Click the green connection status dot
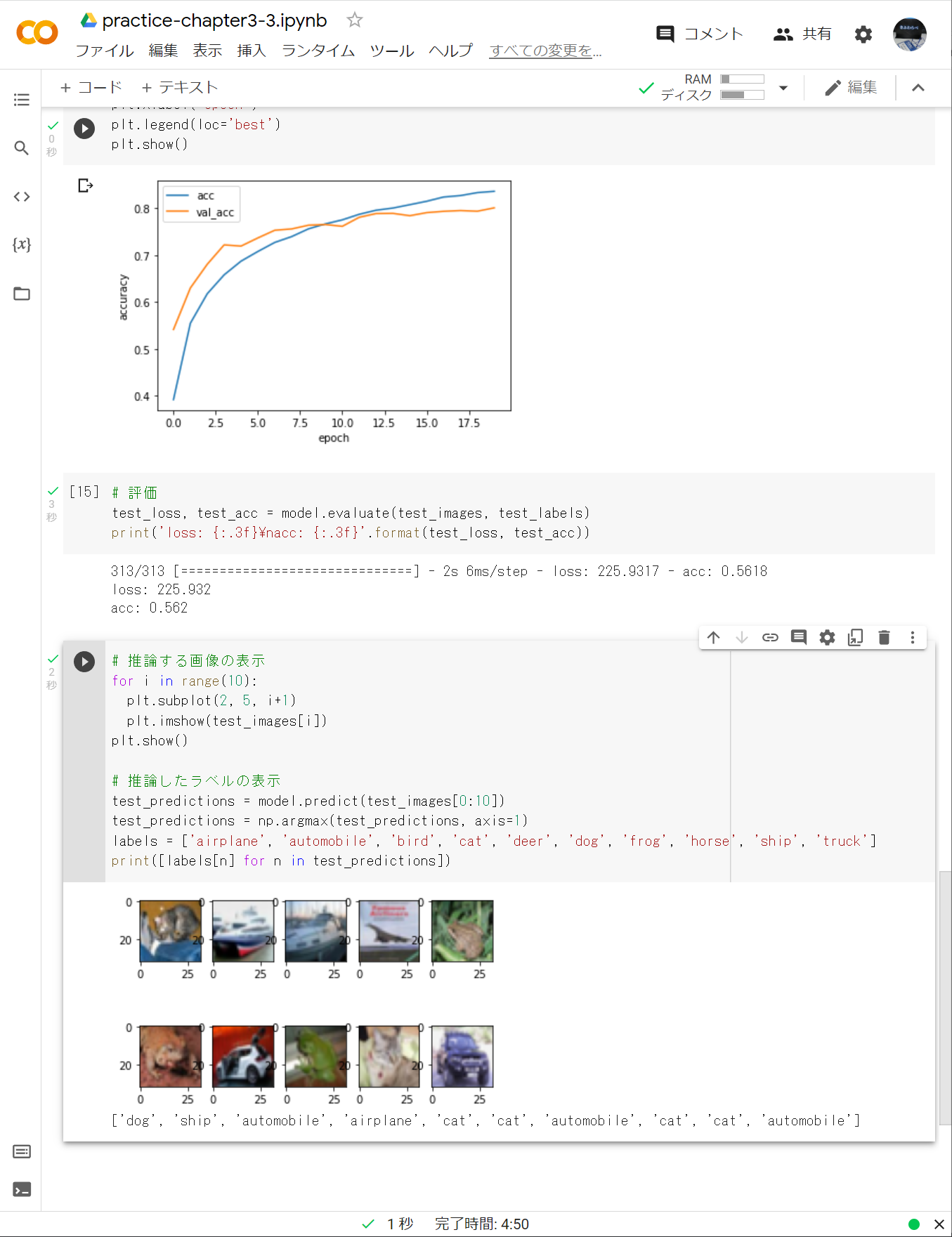Image resolution: width=952 pixels, height=1237 pixels. click(x=914, y=1224)
